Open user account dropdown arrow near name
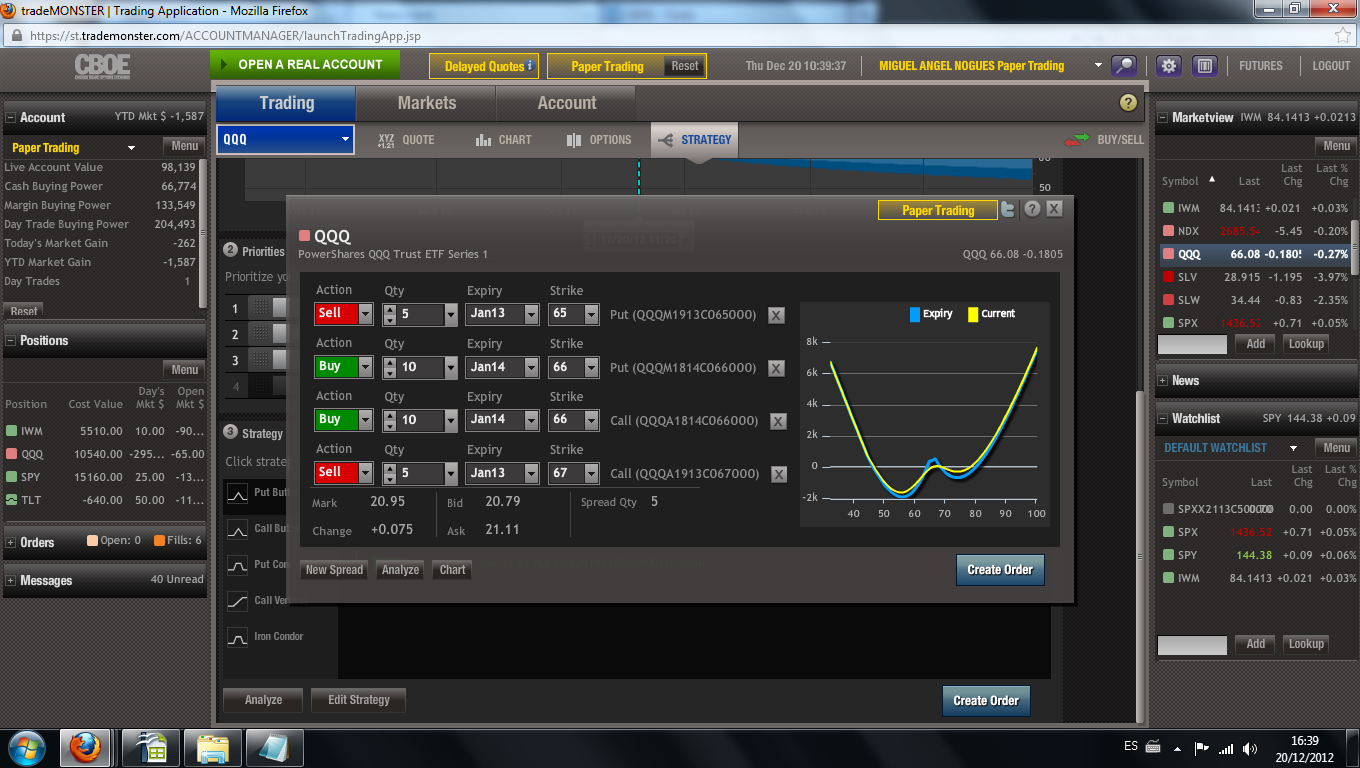Viewport: 1360px width, 768px height. [1098, 66]
